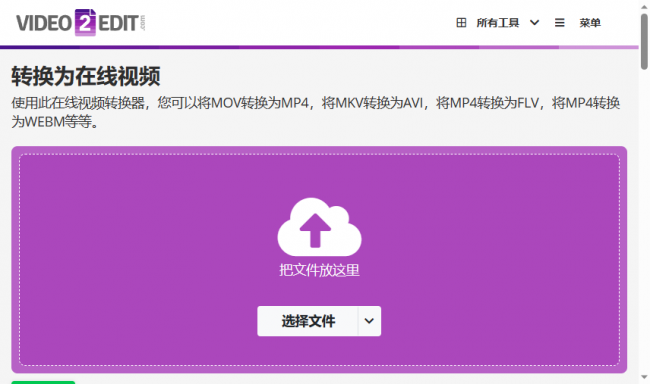Viewport: 650px width, 384px height.
Task: Click the page vertical scrollbar thumb
Action: tap(644, 41)
